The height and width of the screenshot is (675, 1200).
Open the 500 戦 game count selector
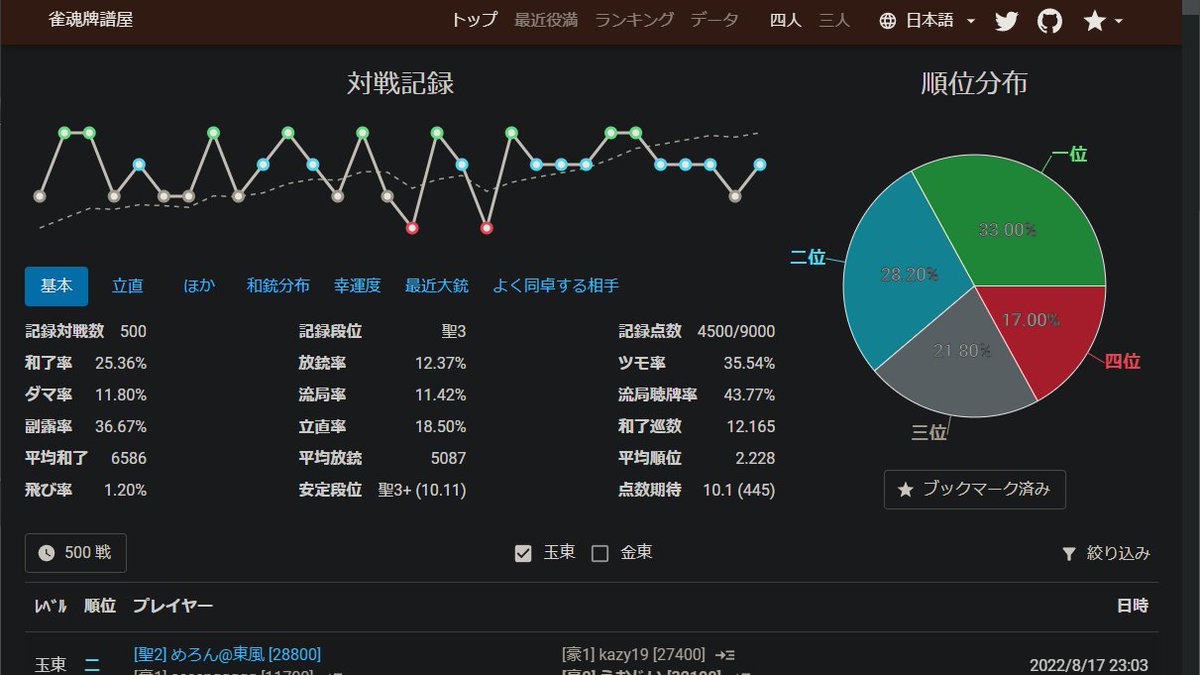75,553
